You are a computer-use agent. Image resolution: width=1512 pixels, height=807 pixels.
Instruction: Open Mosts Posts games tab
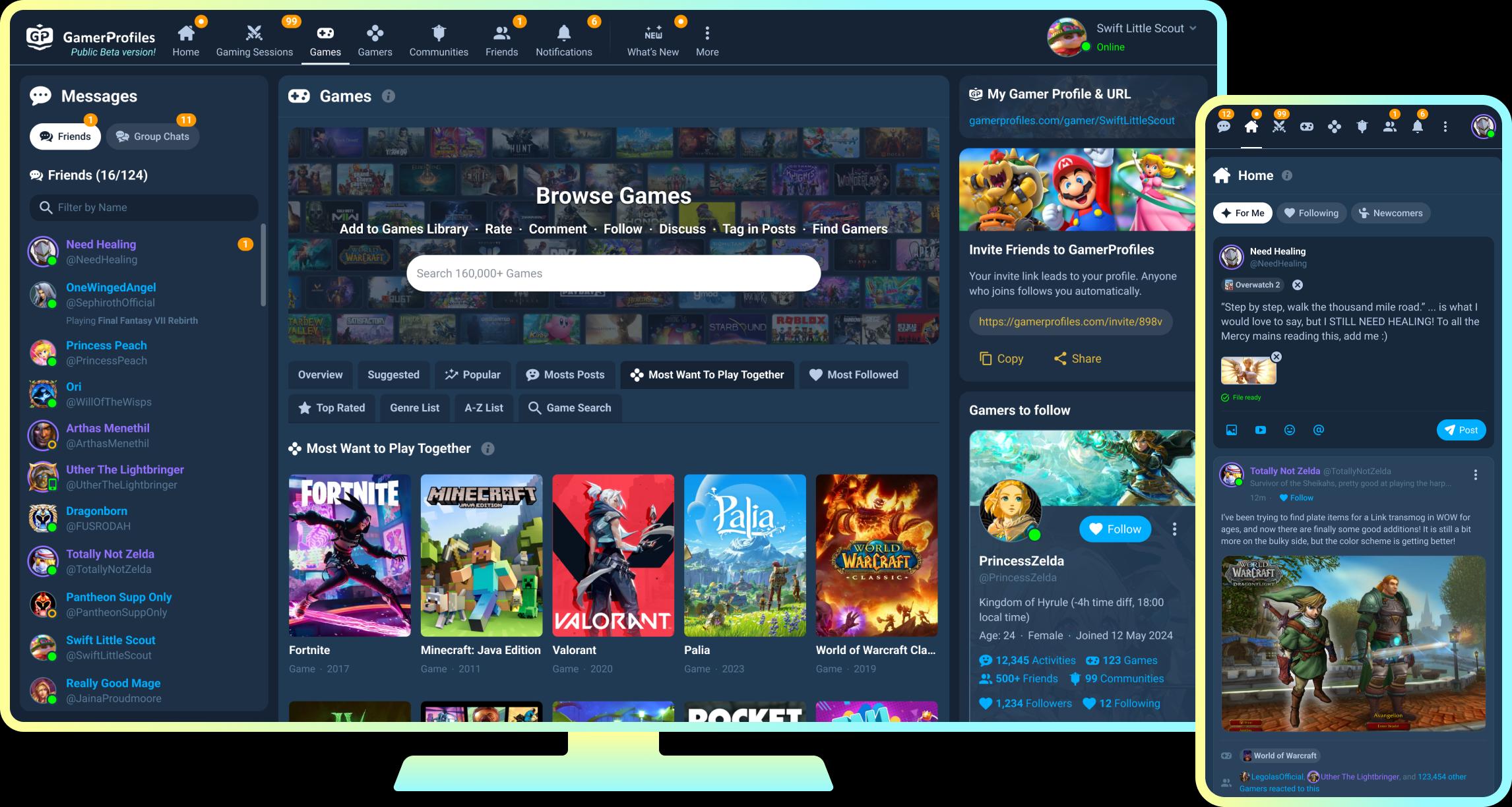(x=565, y=374)
